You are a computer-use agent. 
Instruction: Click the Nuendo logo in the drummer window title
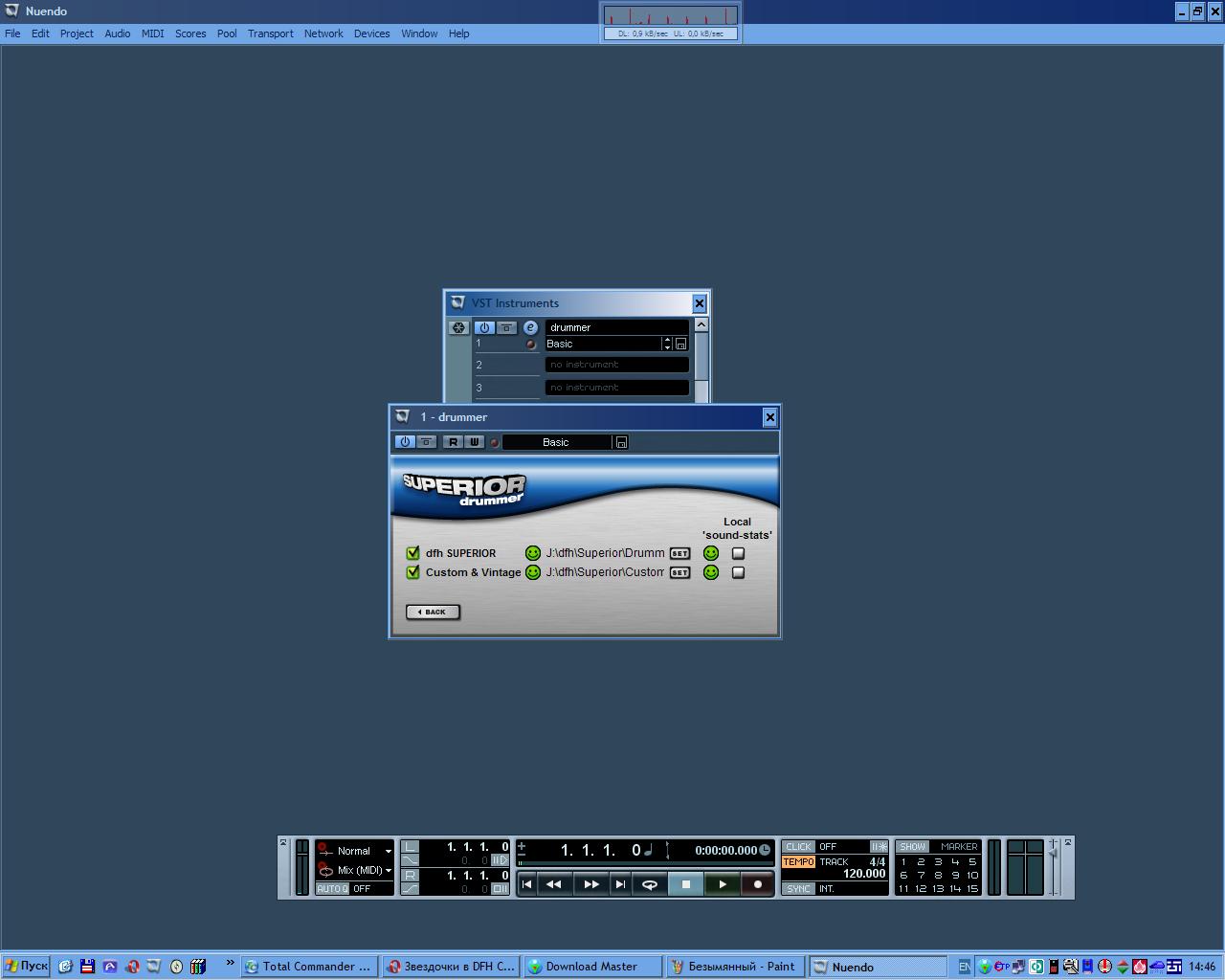pyautogui.click(x=403, y=417)
